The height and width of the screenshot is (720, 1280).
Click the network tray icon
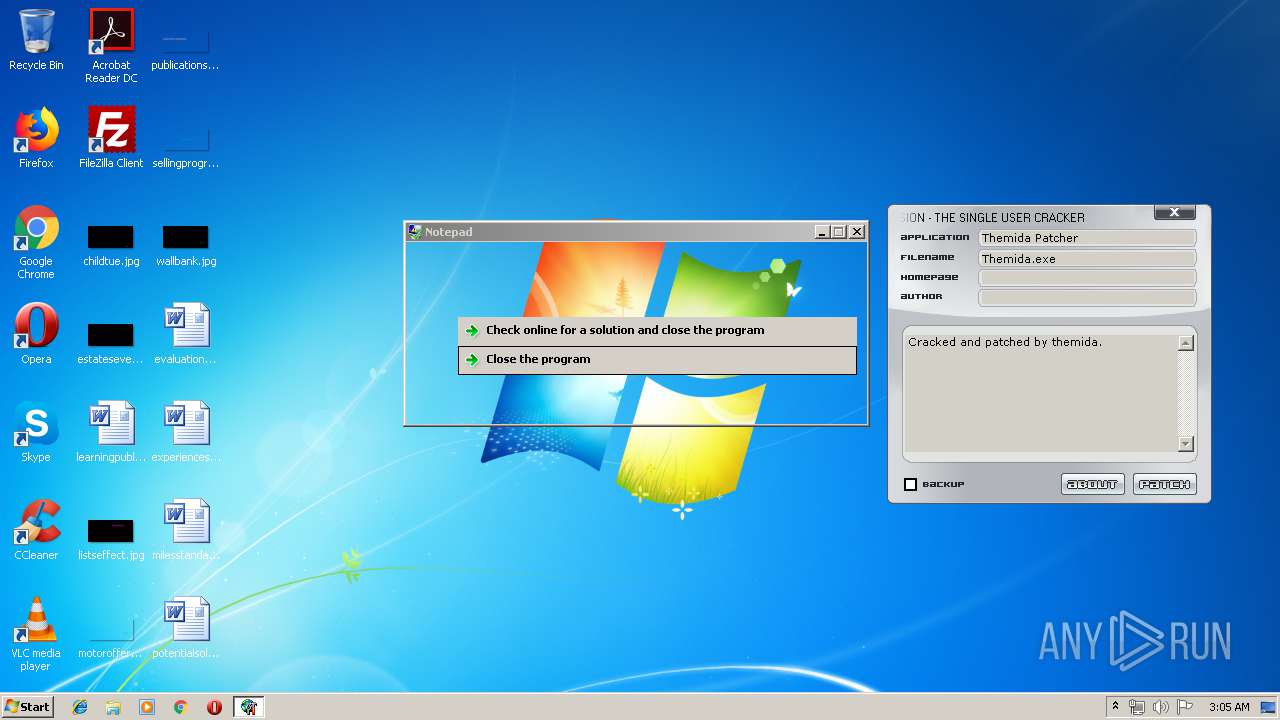[x=1137, y=707]
